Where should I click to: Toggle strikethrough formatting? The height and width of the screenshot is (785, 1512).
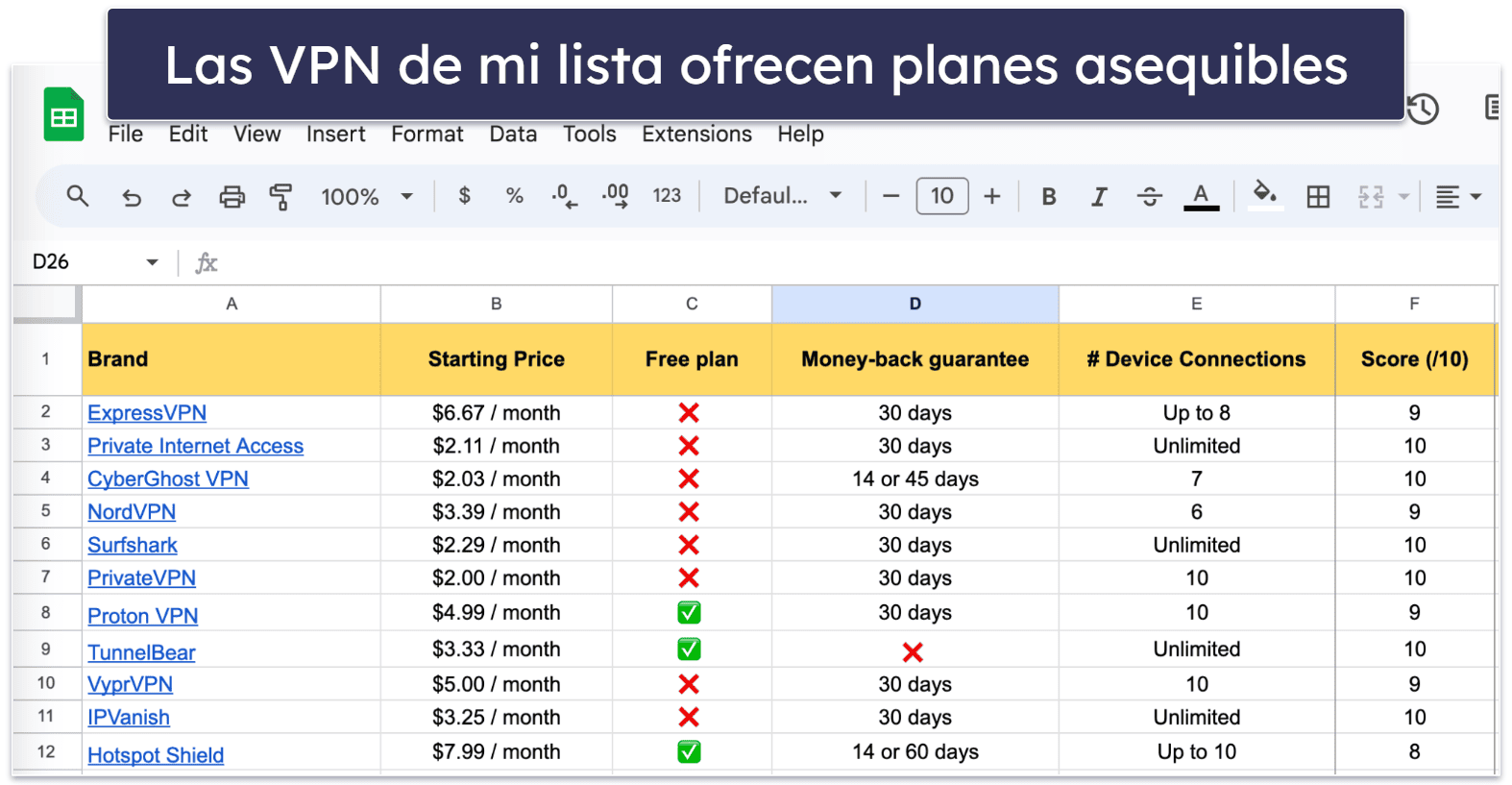point(1149,197)
